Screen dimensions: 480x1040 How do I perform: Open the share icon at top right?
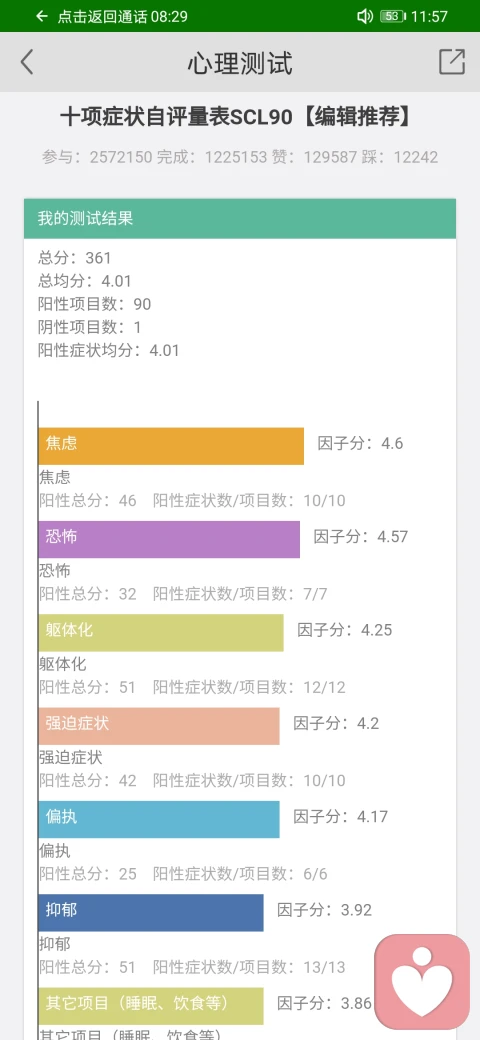pos(452,62)
